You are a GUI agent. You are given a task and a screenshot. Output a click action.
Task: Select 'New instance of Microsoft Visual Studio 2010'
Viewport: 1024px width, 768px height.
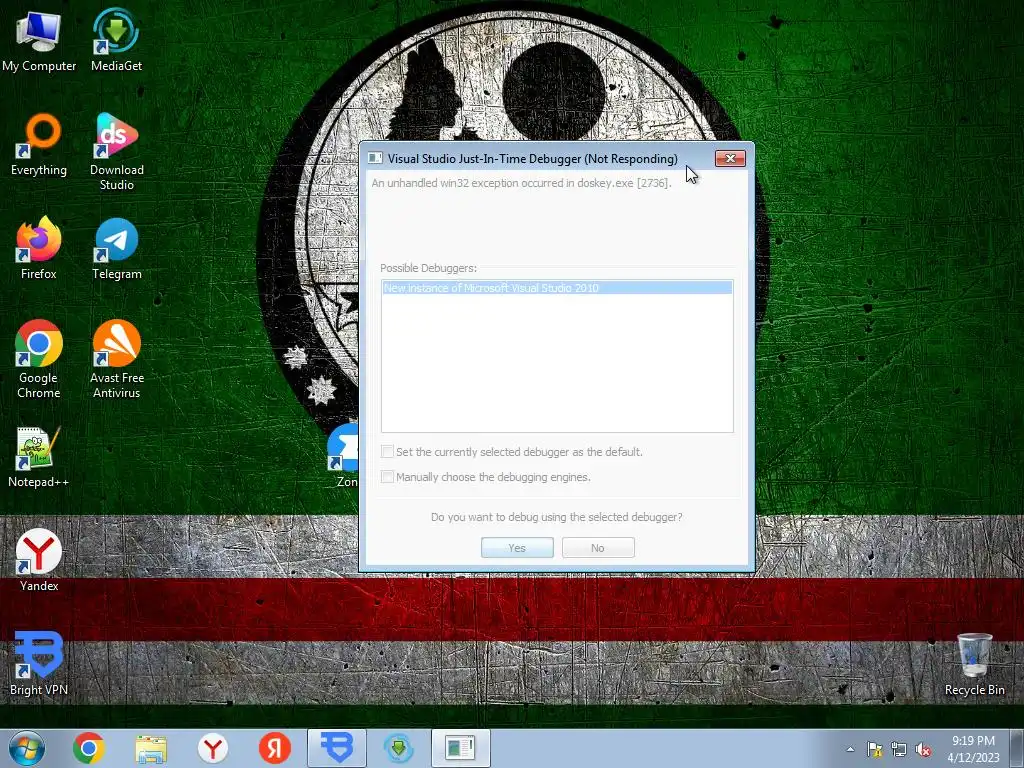(557, 288)
